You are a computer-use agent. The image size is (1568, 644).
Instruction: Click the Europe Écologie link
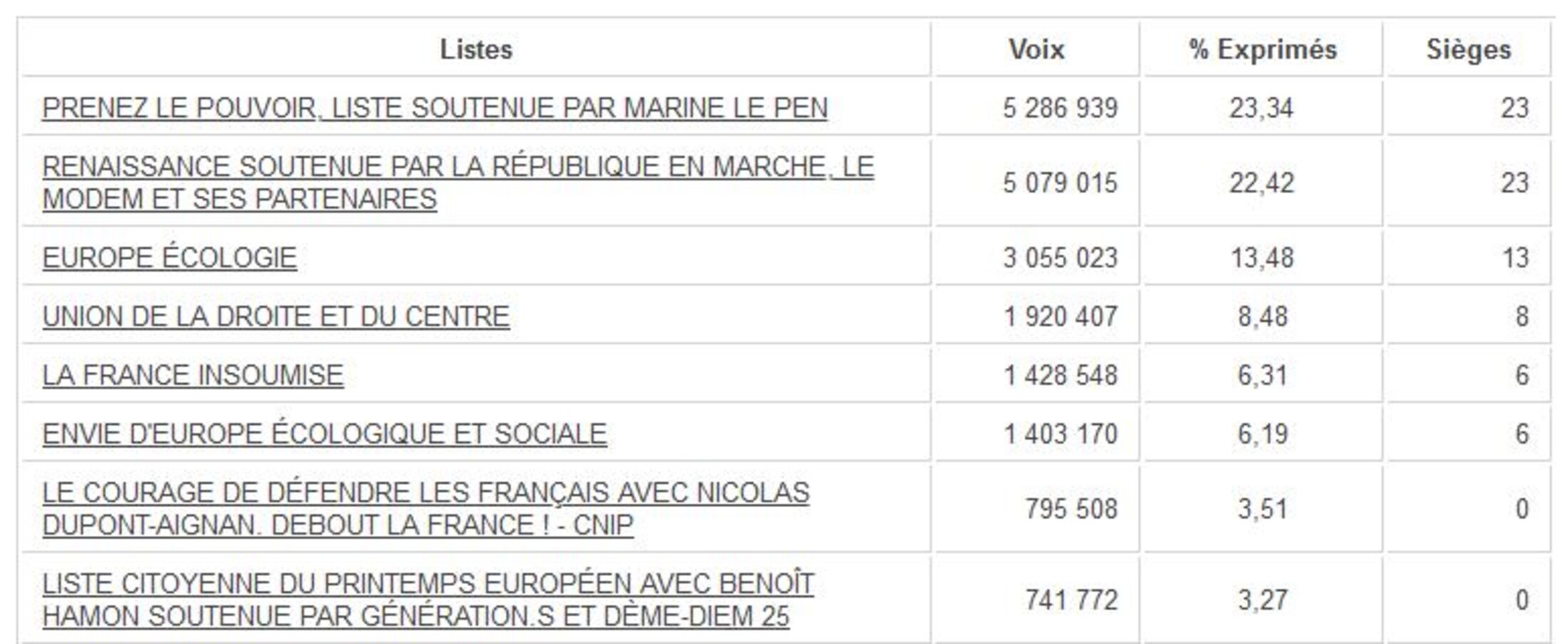pyautogui.click(x=170, y=258)
